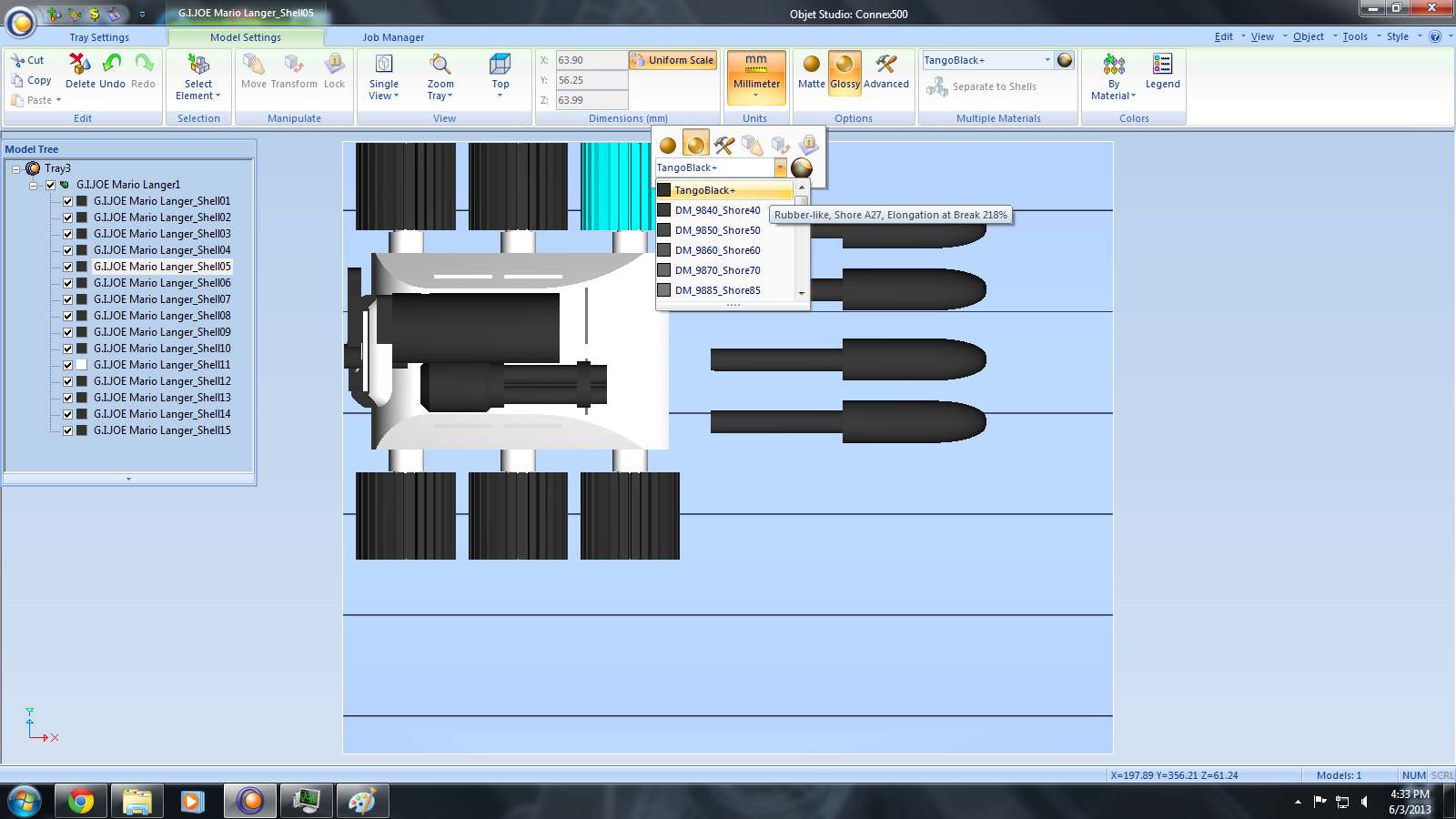
Task: Open the Select Element dropdown
Action: click(x=198, y=89)
